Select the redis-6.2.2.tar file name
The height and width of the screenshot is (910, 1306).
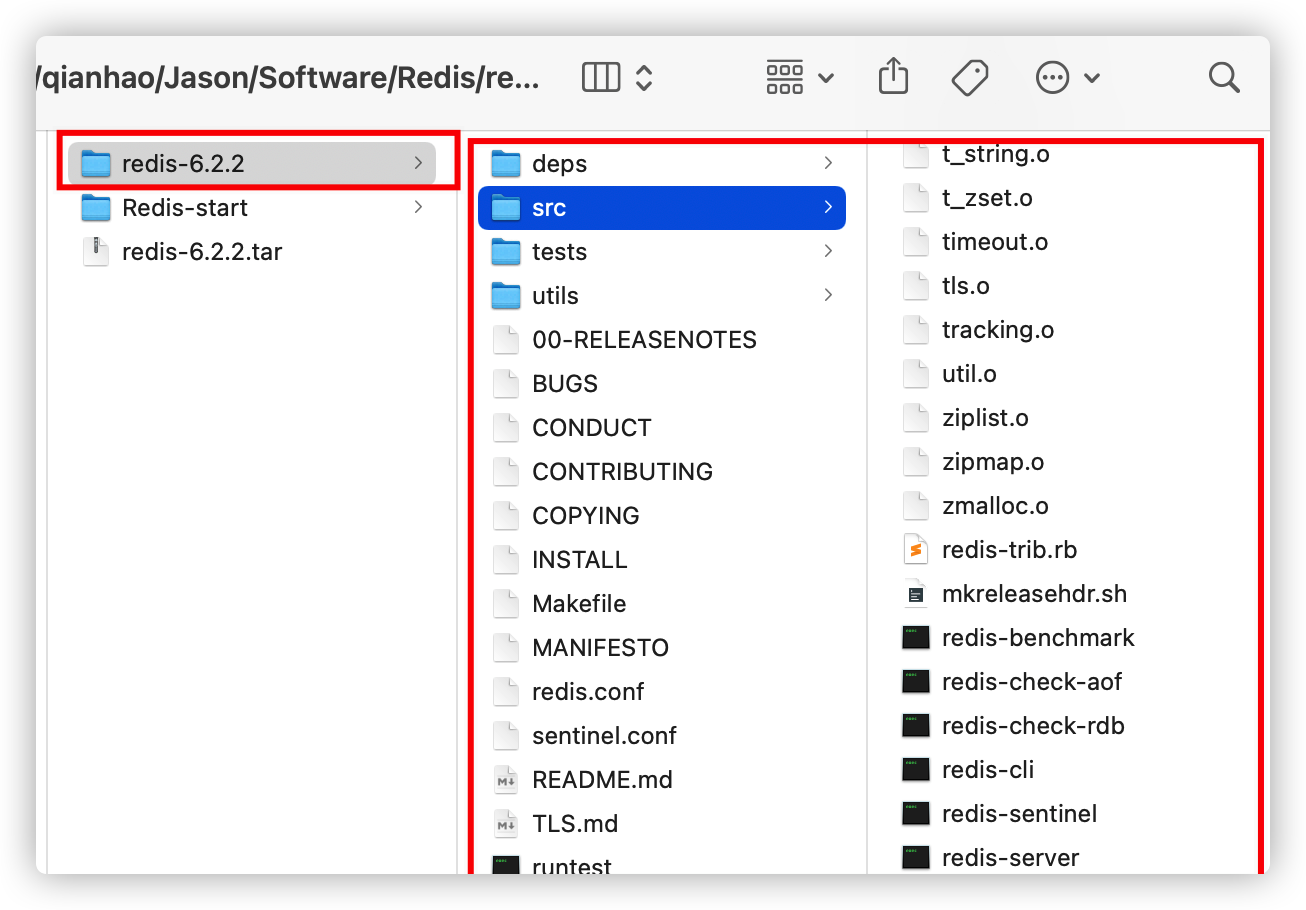(x=202, y=252)
